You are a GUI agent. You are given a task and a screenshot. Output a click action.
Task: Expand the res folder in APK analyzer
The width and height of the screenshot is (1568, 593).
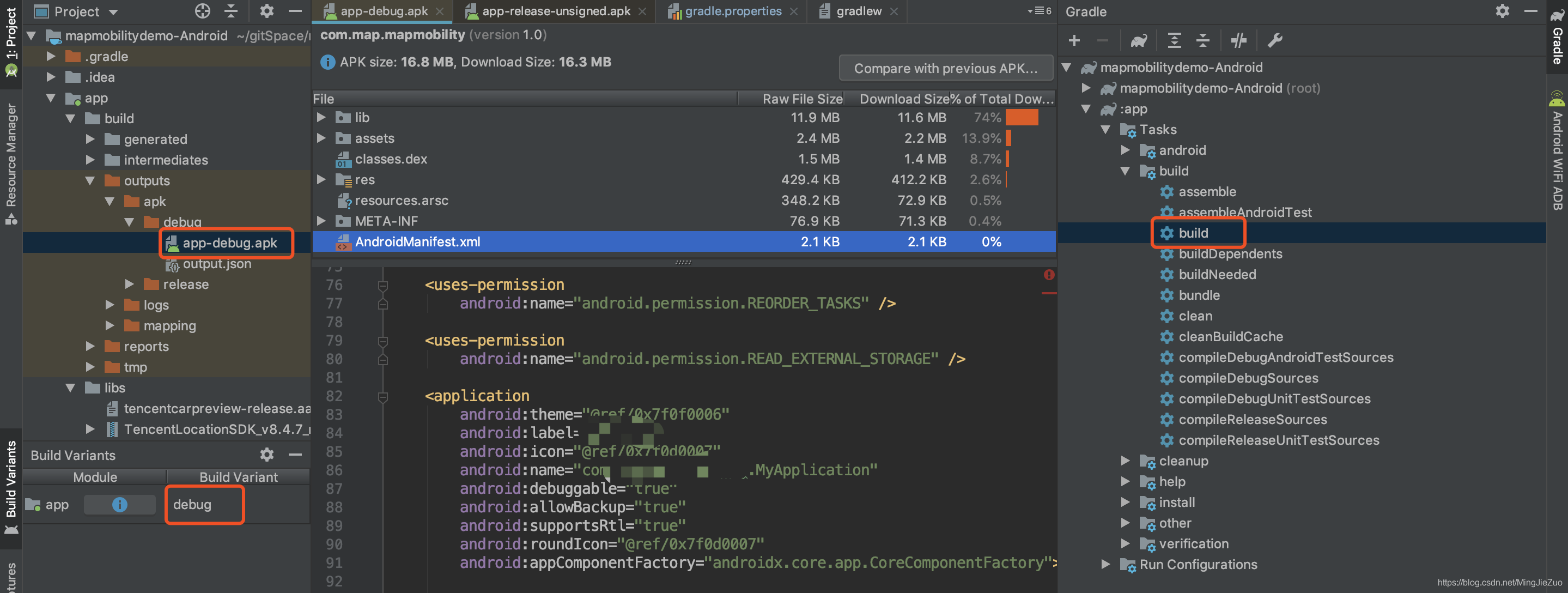tap(321, 180)
